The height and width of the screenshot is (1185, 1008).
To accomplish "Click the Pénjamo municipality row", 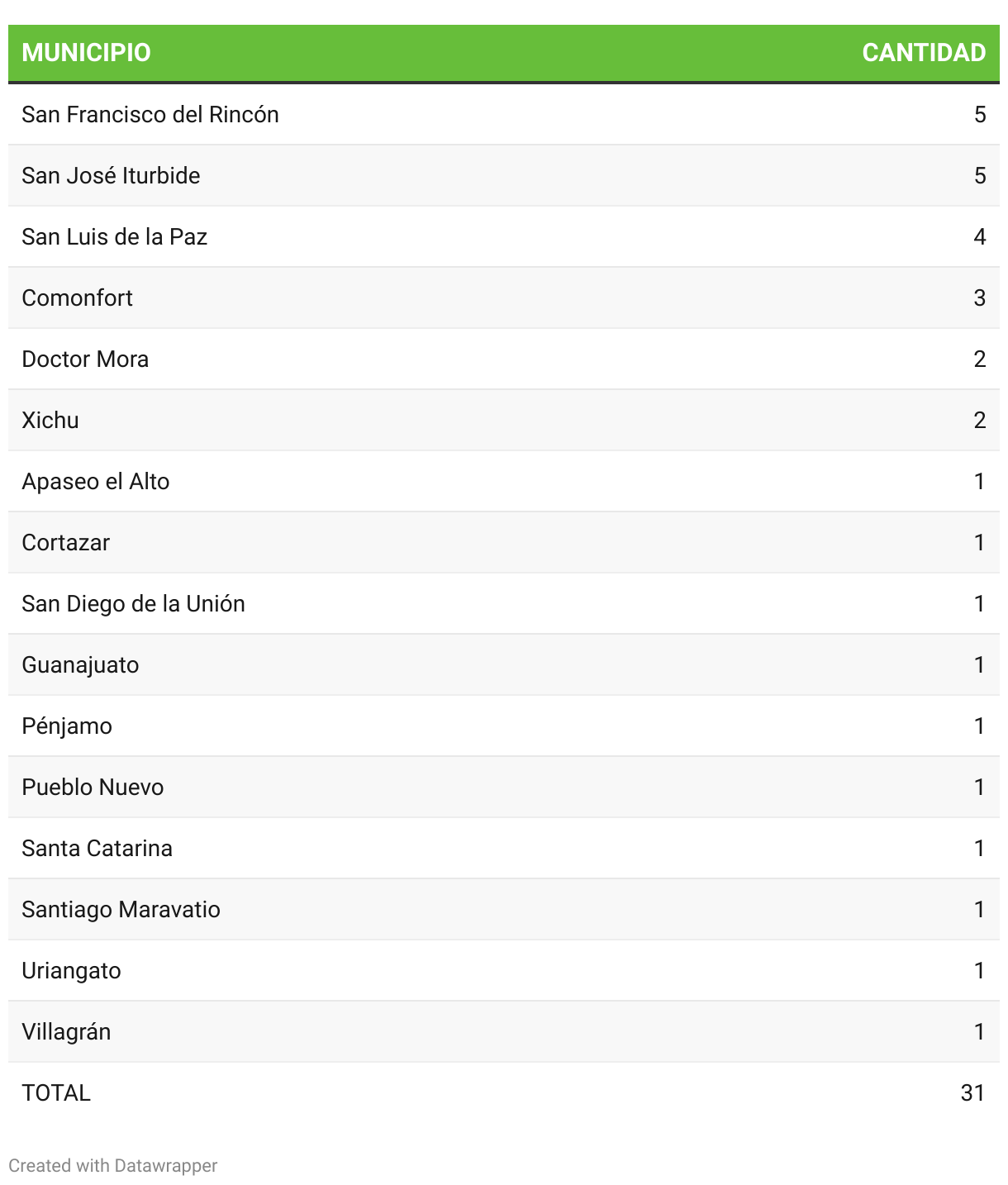I will (x=67, y=726).
